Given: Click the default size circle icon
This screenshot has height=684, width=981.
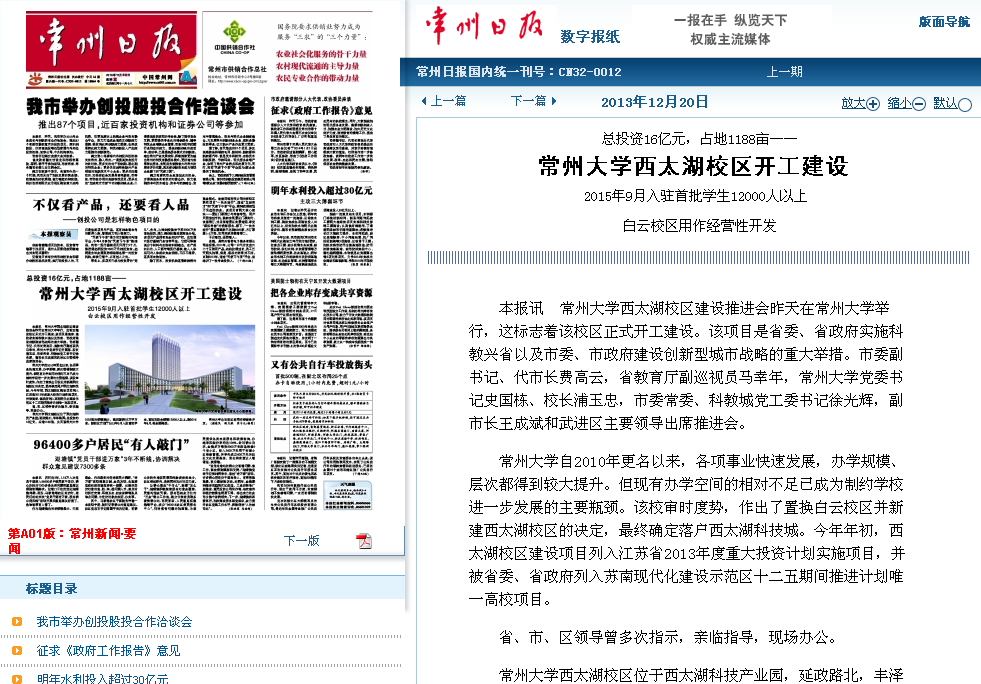Looking at the screenshot, I should [x=965, y=105].
